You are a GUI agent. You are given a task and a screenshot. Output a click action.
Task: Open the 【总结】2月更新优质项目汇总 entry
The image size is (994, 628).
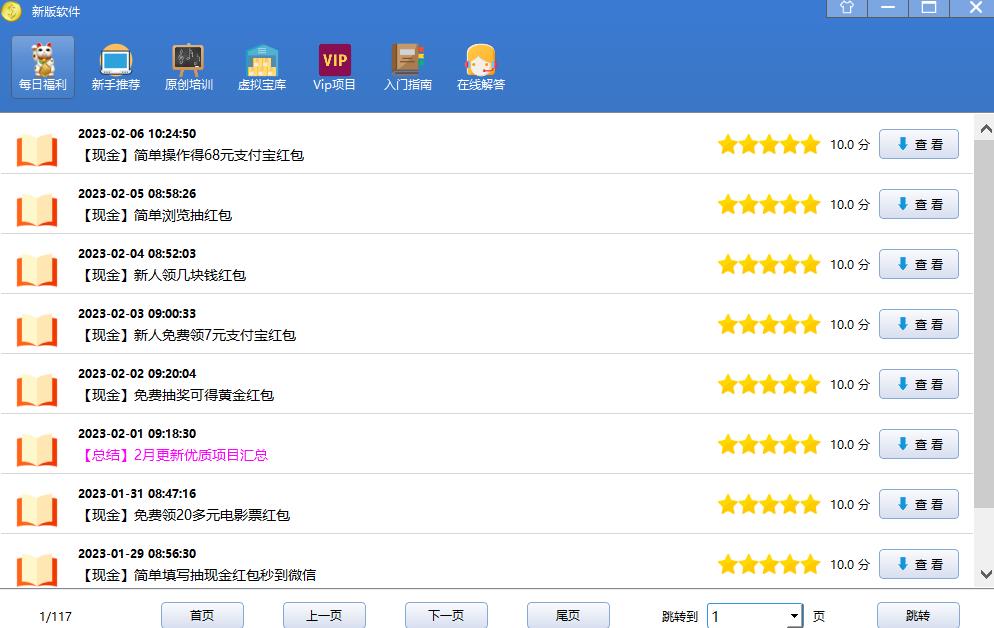173,455
